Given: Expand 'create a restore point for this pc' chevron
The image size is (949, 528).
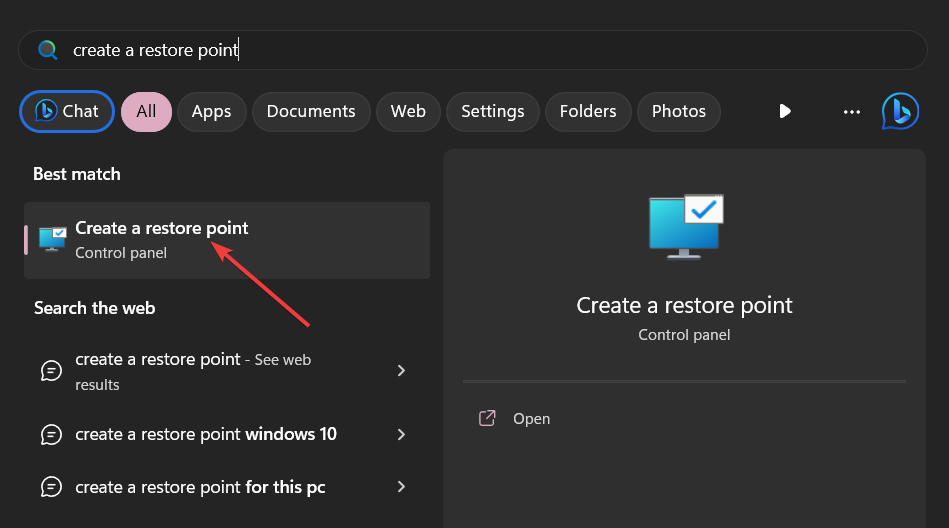Looking at the screenshot, I should (x=401, y=487).
